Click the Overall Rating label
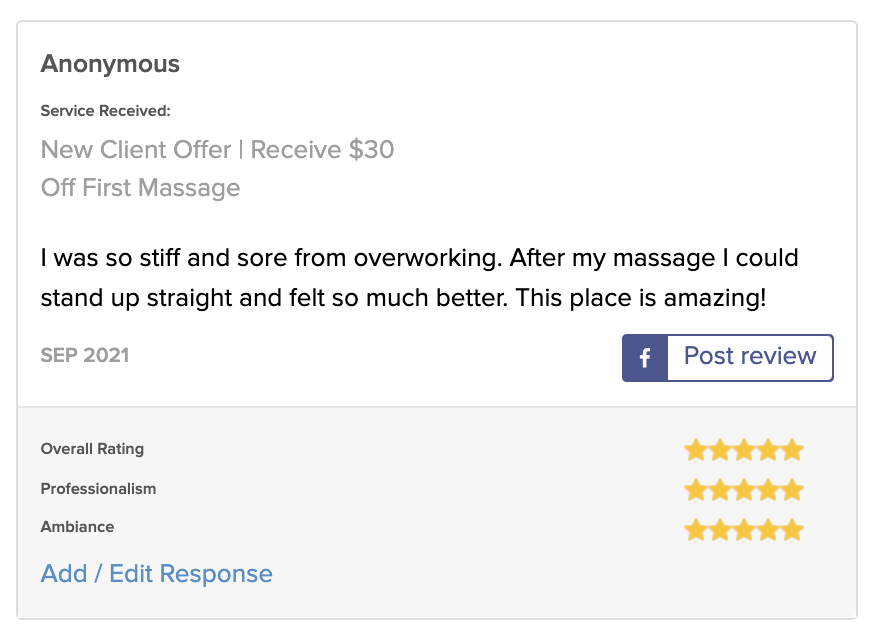This screenshot has height=638, width=880. coord(92,449)
